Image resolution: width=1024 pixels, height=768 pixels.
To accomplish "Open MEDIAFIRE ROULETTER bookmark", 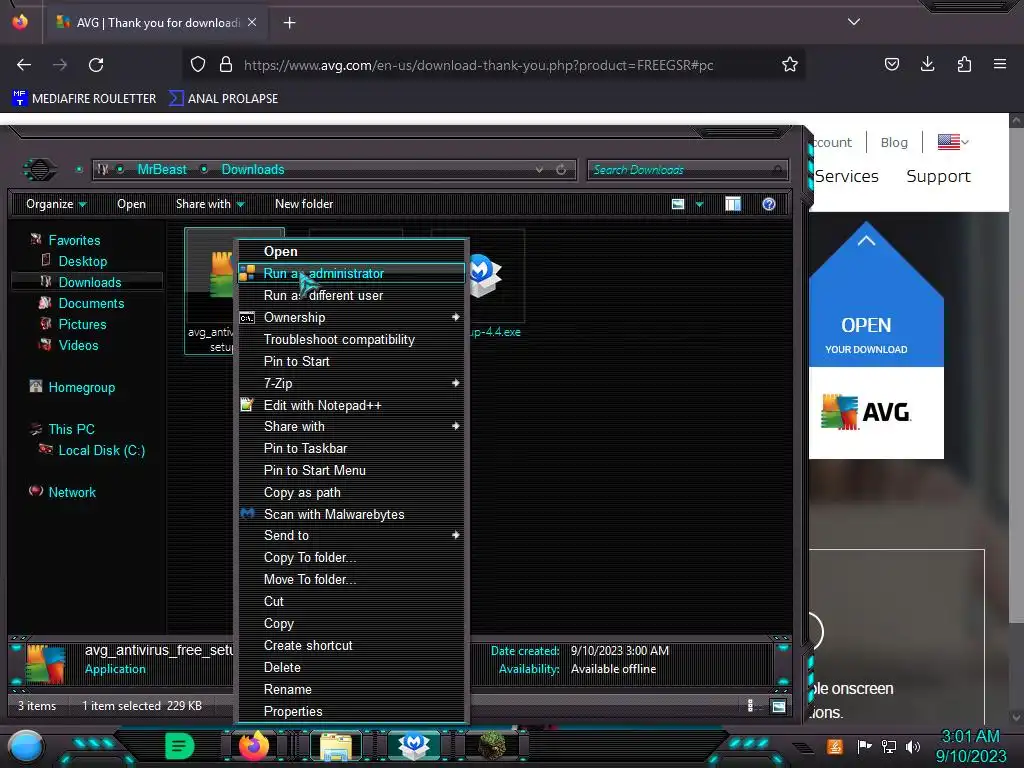I will click(x=84, y=99).
